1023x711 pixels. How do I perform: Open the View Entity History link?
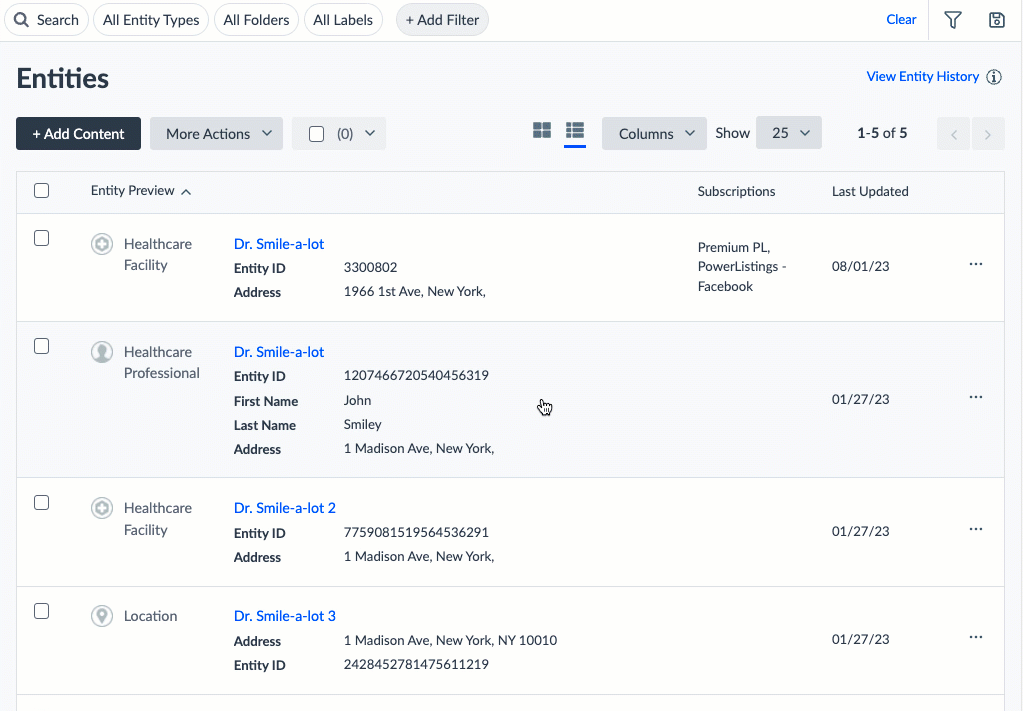click(x=923, y=77)
